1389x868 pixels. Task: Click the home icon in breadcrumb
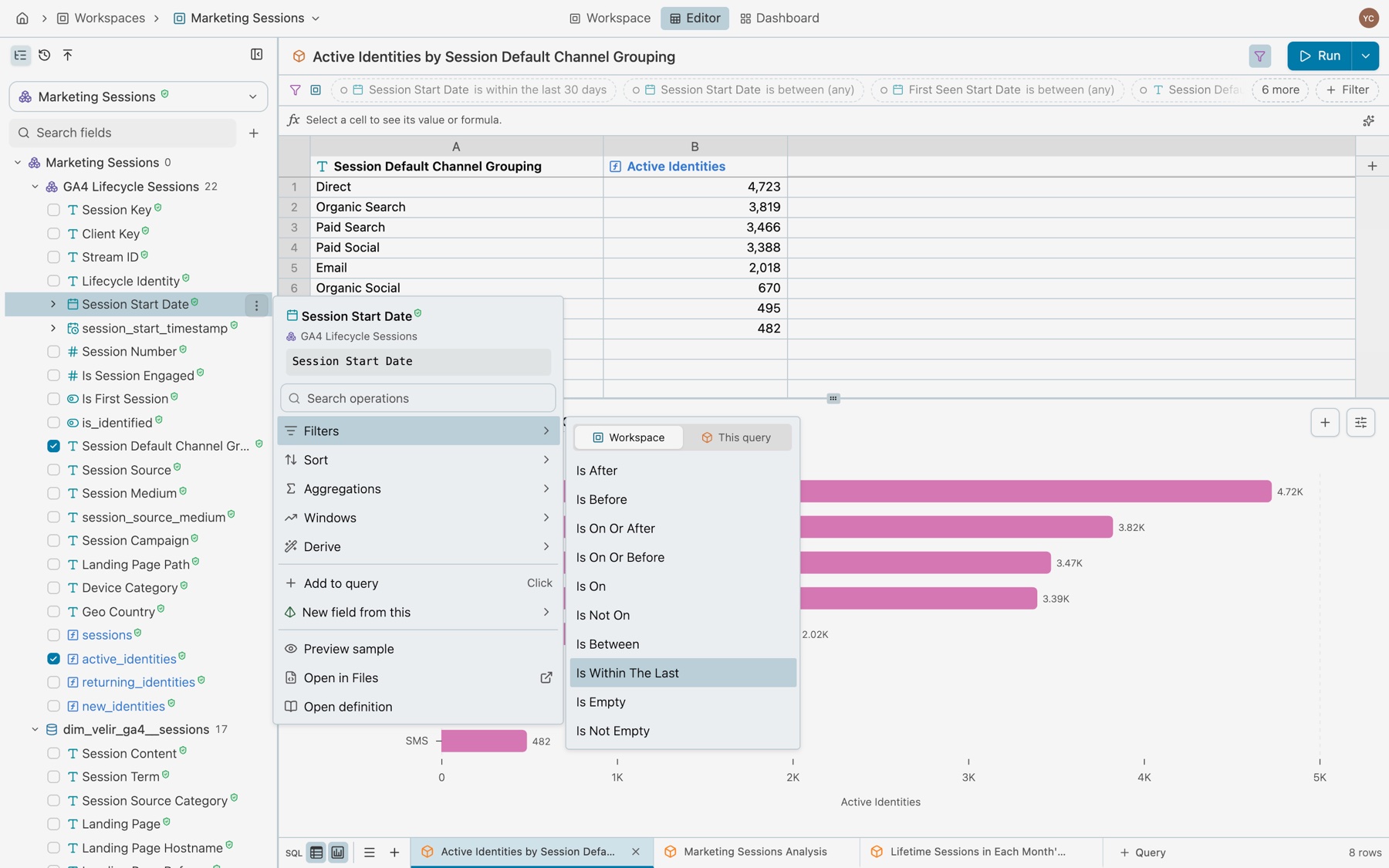(x=22, y=18)
